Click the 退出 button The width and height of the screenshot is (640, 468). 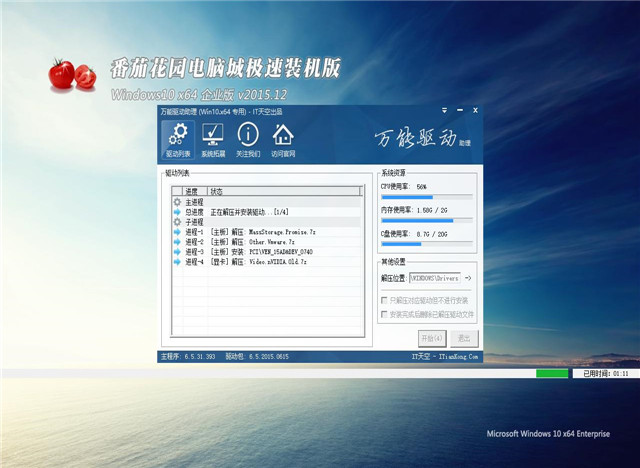[x=464, y=338]
